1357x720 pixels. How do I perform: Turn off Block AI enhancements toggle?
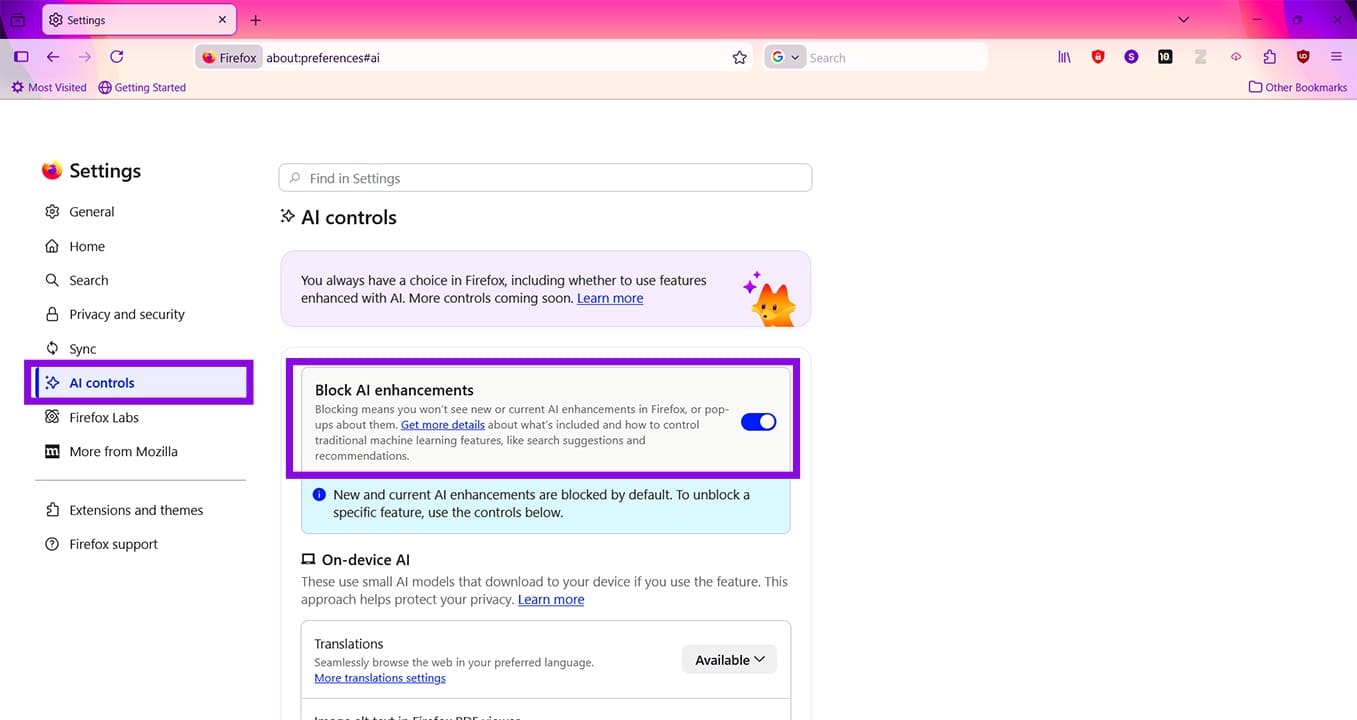(x=758, y=422)
